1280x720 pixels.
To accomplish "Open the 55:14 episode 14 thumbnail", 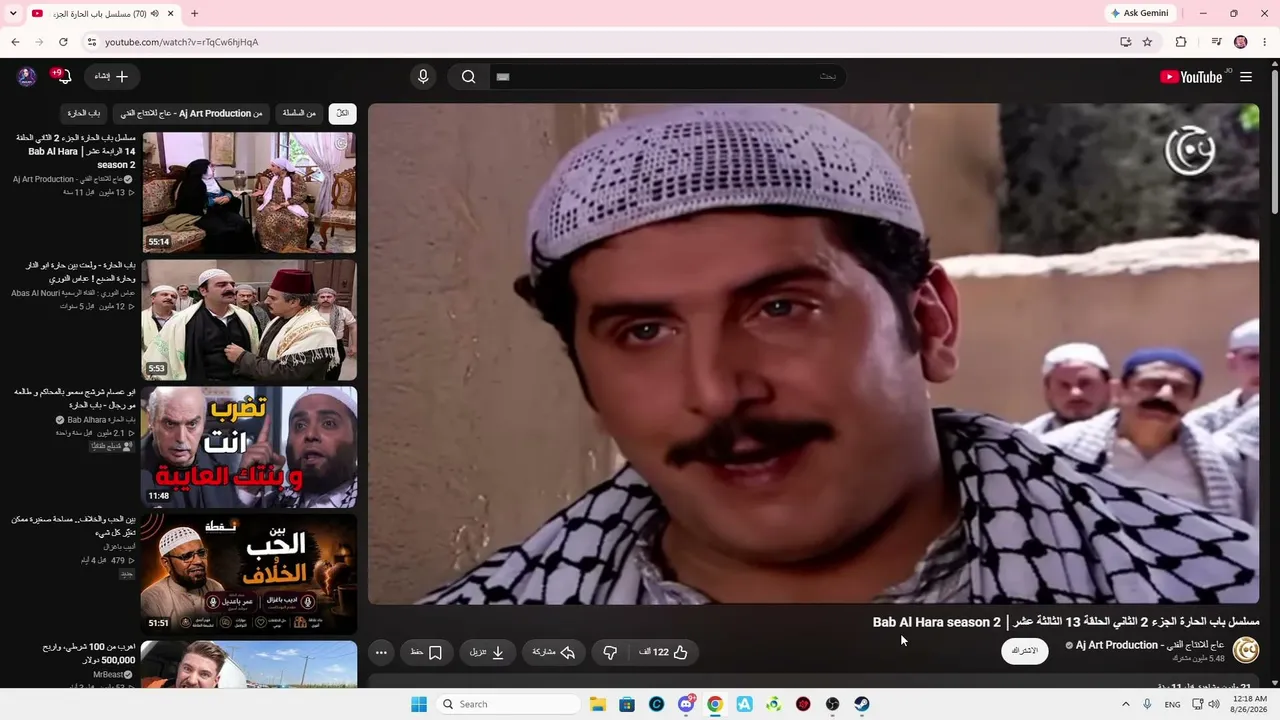I will click(x=249, y=193).
